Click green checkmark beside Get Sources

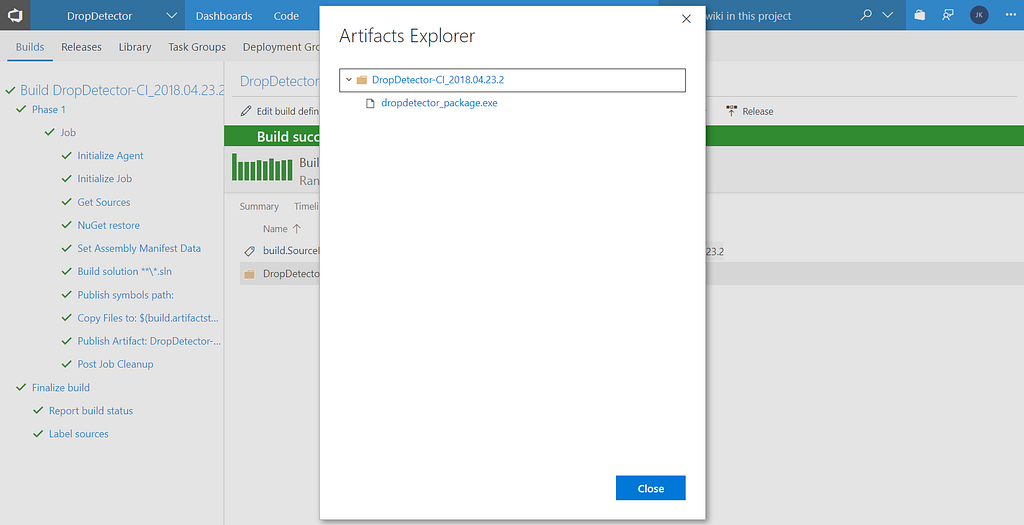tap(67, 202)
